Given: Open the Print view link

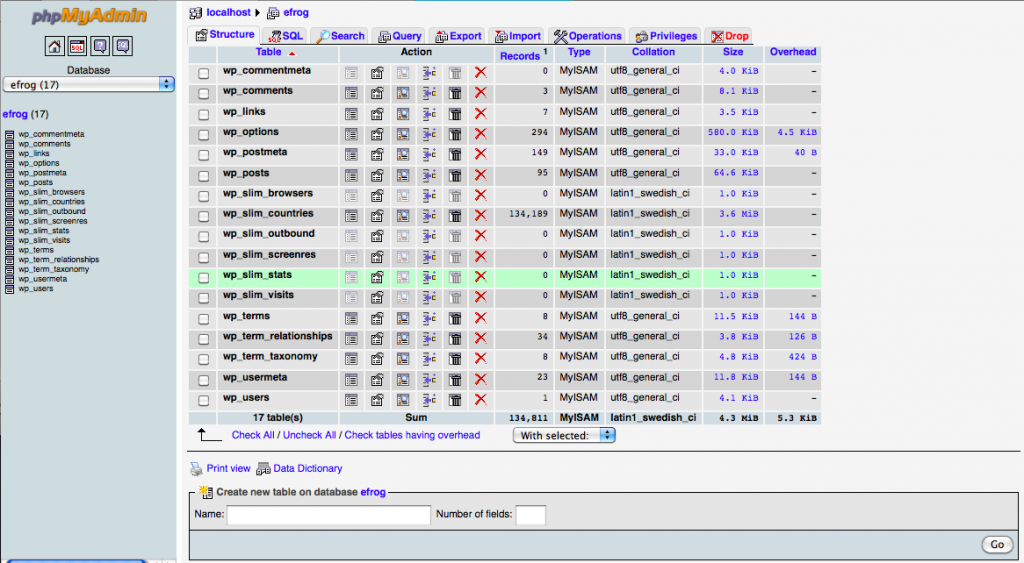Looking at the screenshot, I should point(228,468).
